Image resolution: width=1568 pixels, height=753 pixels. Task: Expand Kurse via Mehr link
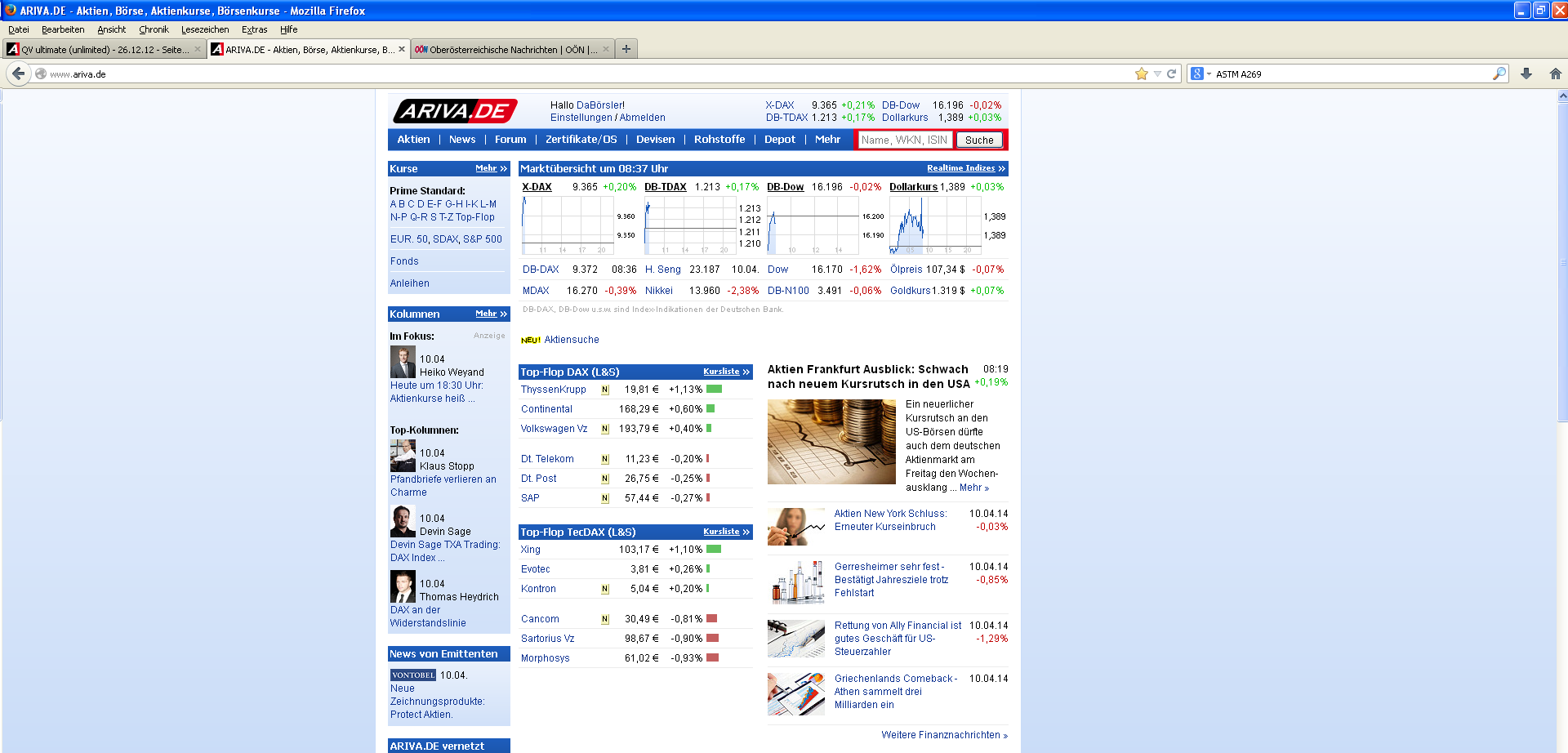click(491, 168)
